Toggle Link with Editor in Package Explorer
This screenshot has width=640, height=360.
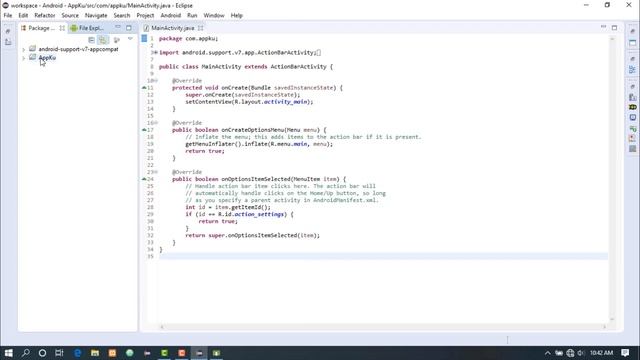coord(103,40)
